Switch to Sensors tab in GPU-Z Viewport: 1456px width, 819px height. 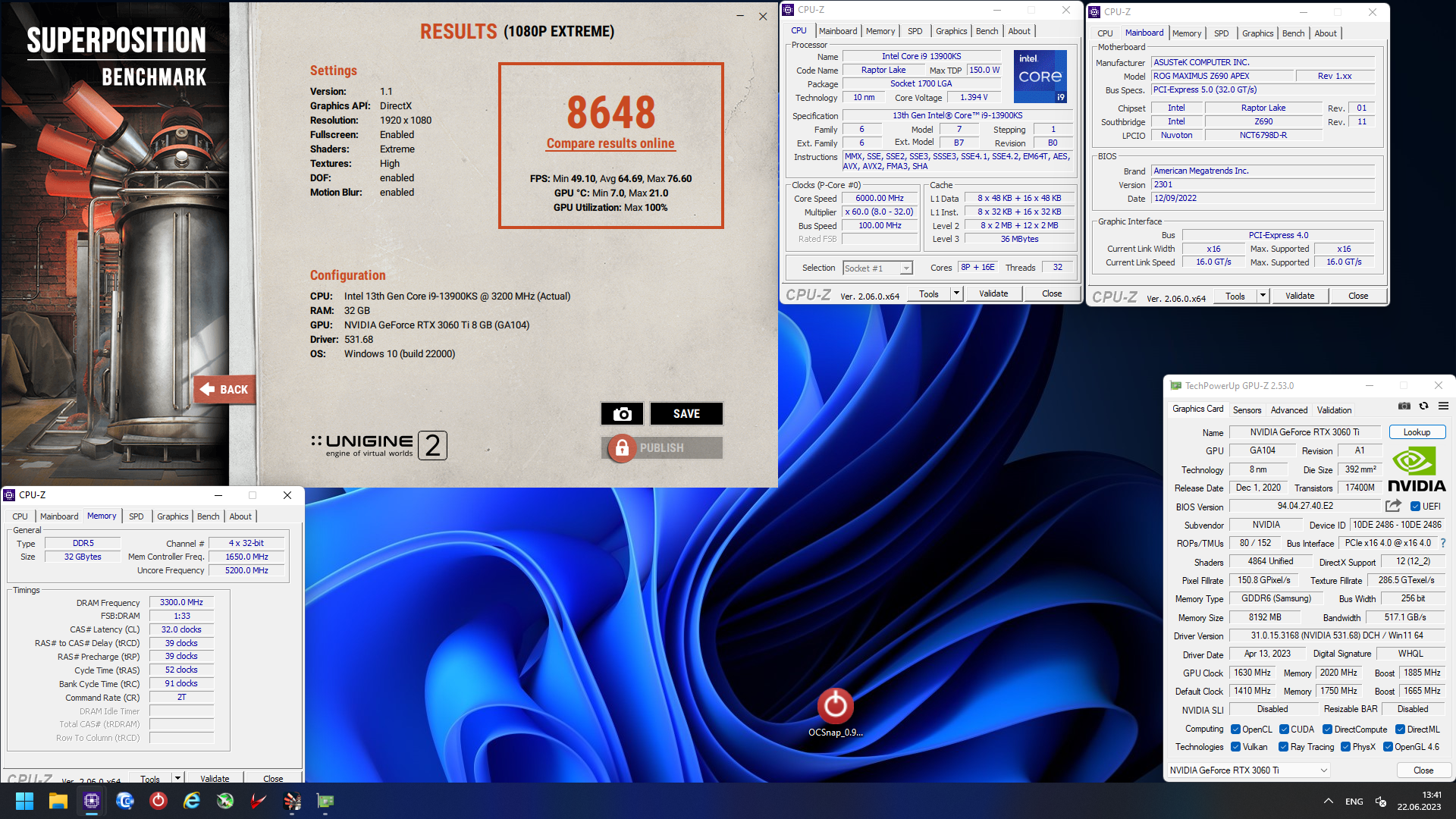tap(1247, 410)
